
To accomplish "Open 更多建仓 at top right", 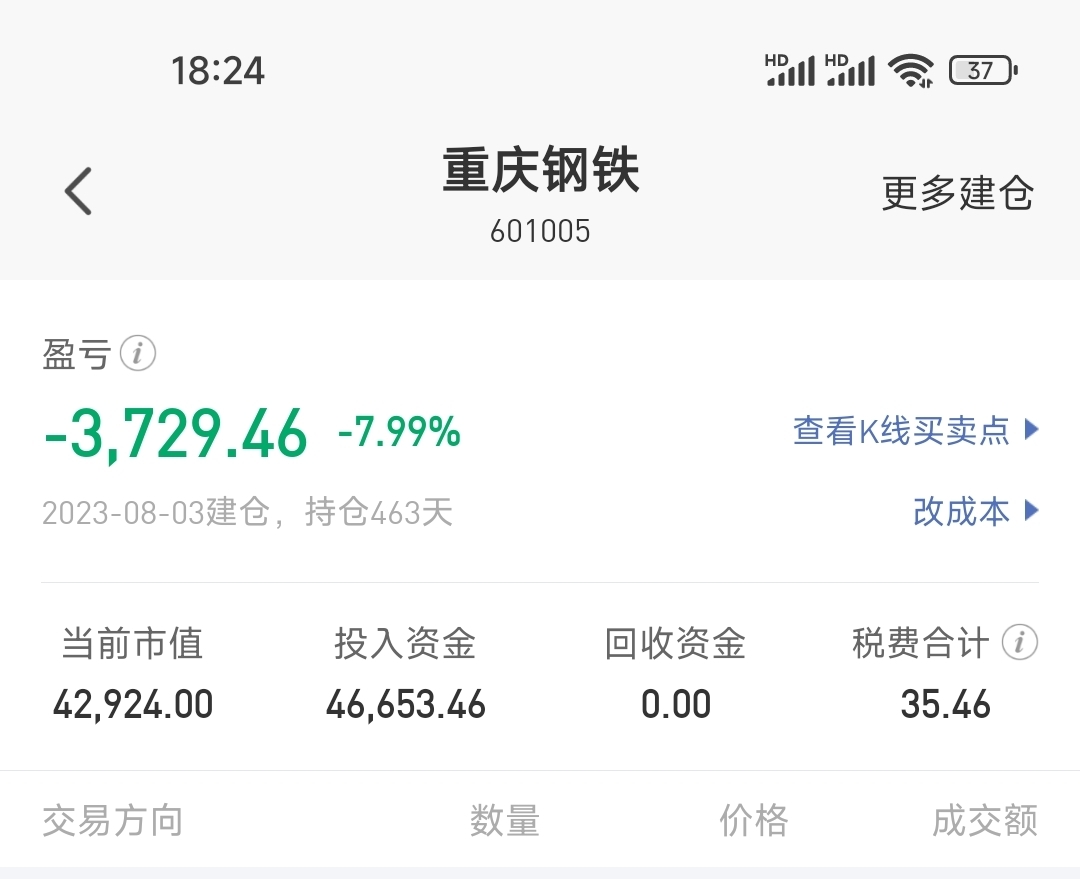I will click(x=957, y=193).
